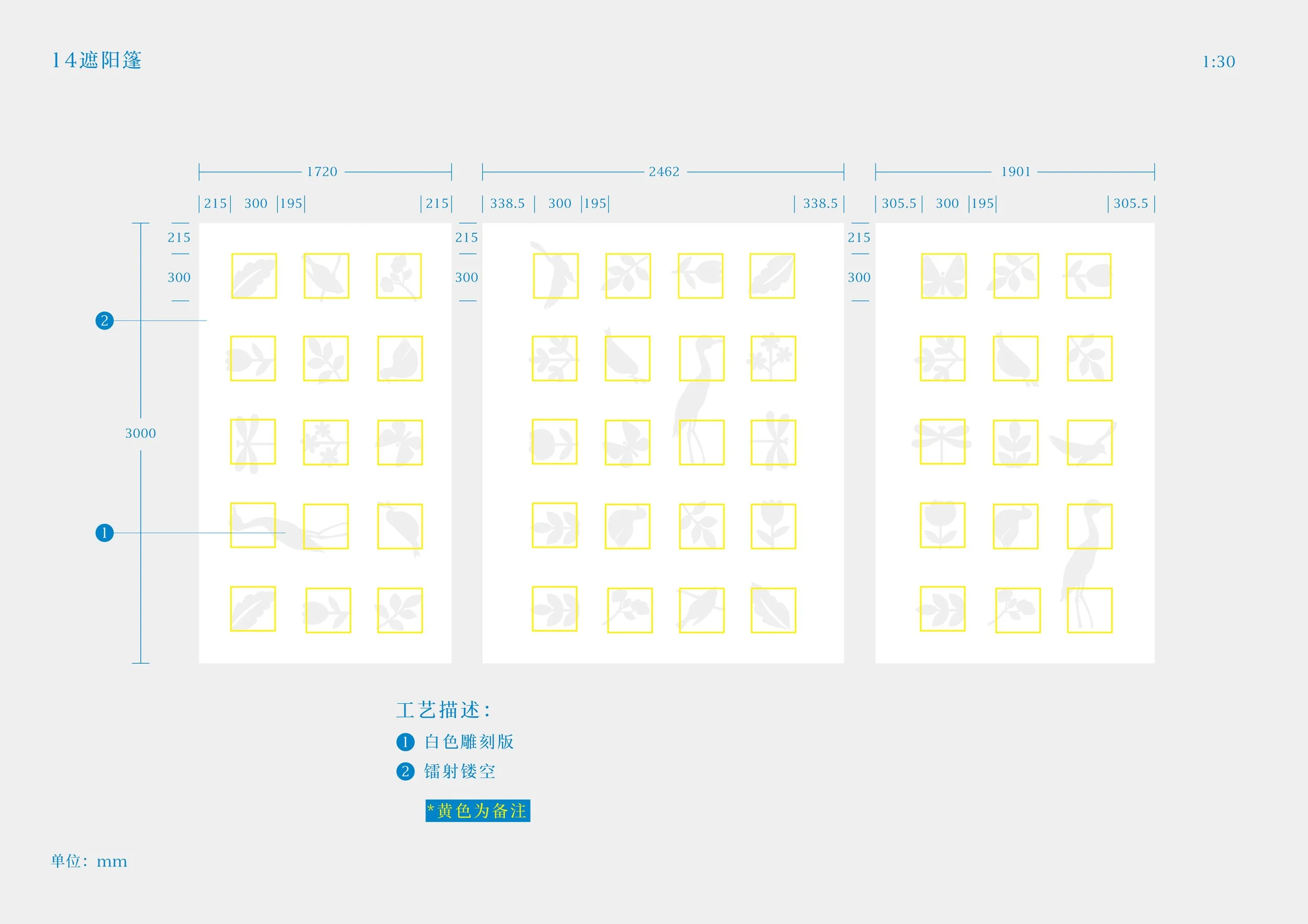Click the 1720 width dimension label
The image size is (1308, 924).
tap(322, 172)
